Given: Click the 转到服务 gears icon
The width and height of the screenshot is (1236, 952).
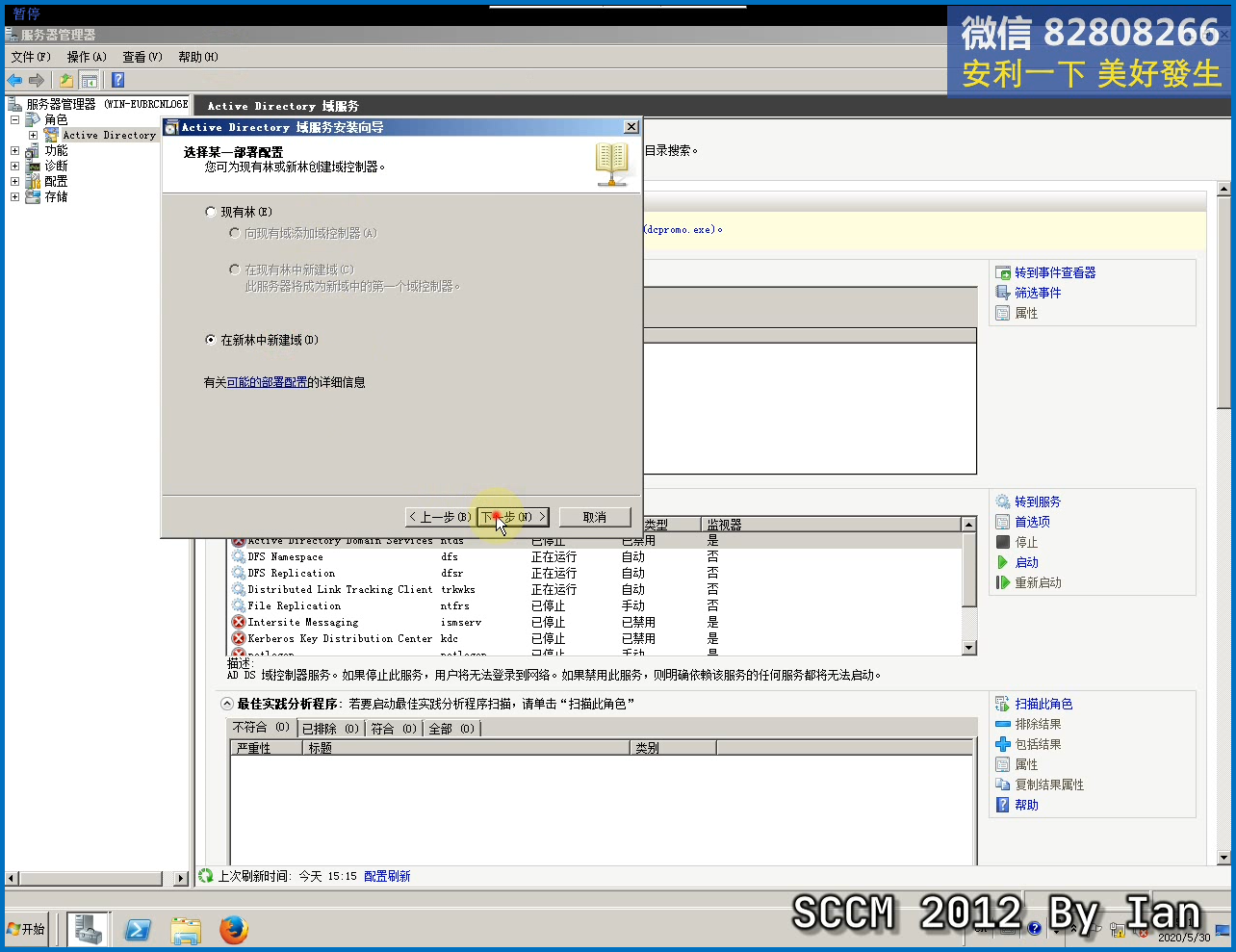Looking at the screenshot, I should (x=1002, y=502).
